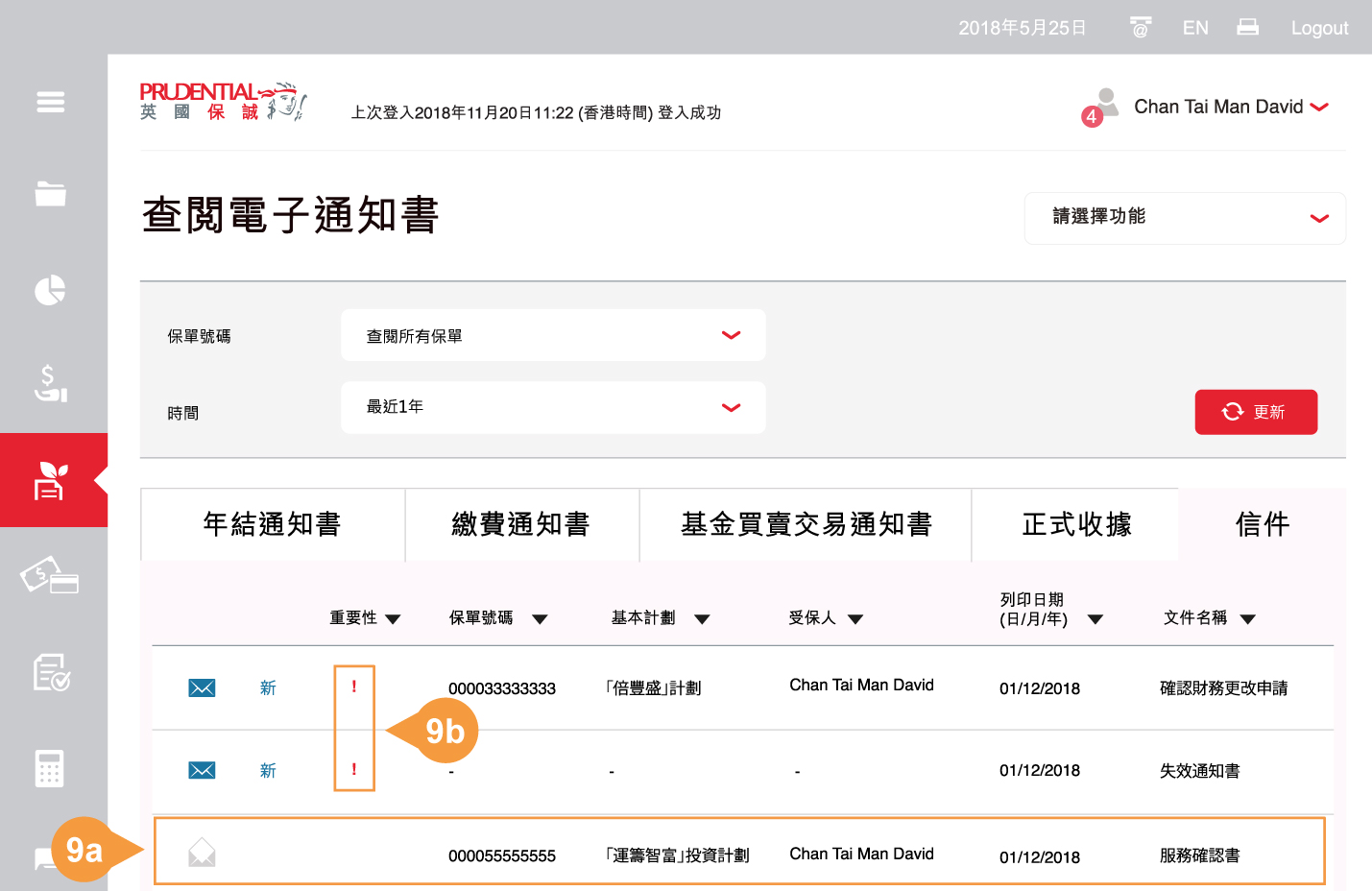Image resolution: width=1372 pixels, height=891 pixels.
Task: Open unread envelope for policy 000033333333
Action: (x=202, y=688)
